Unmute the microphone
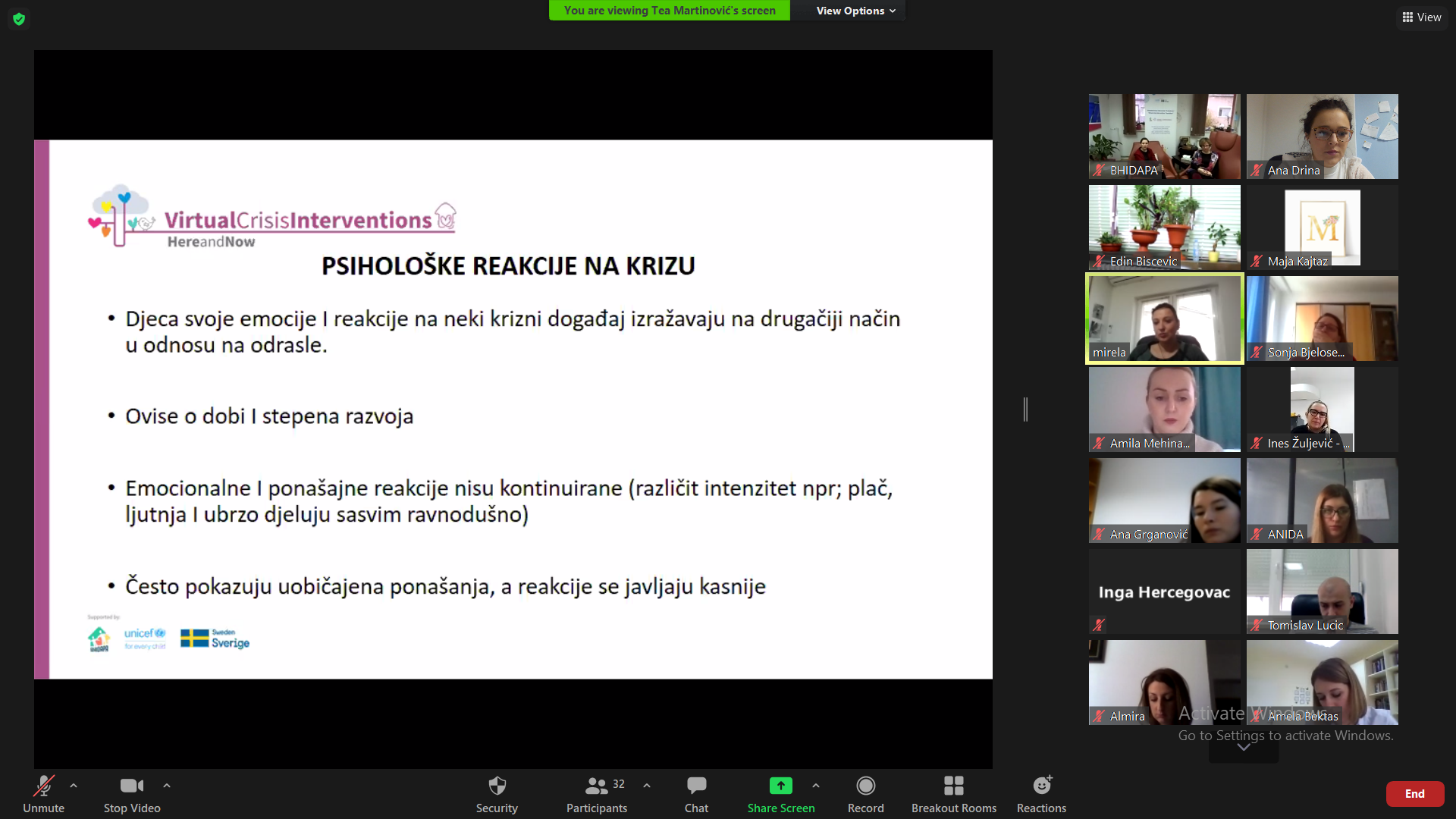This screenshot has width=1456, height=819. [43, 786]
